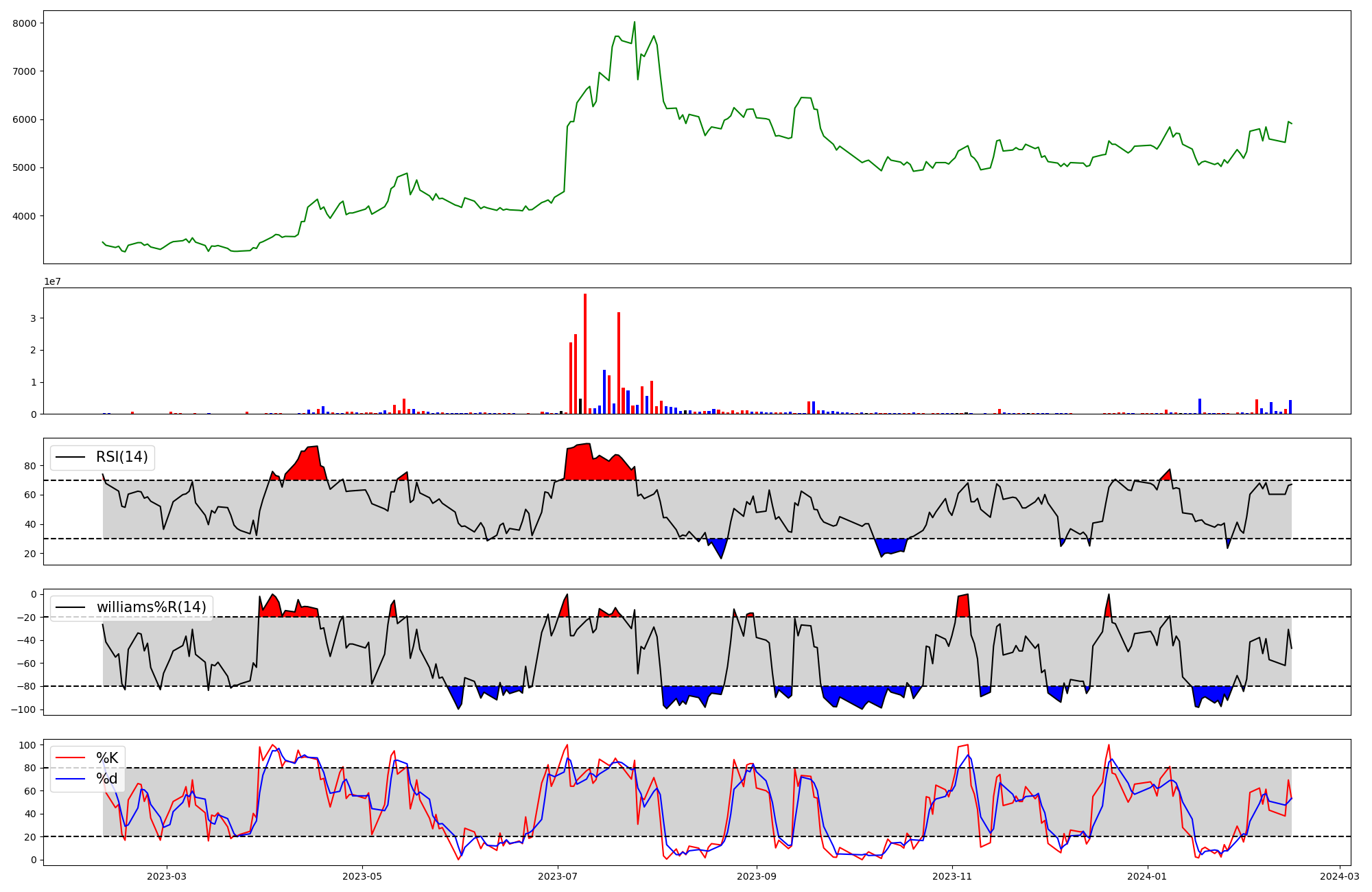Click the blue line sample beside %d

coord(71,779)
